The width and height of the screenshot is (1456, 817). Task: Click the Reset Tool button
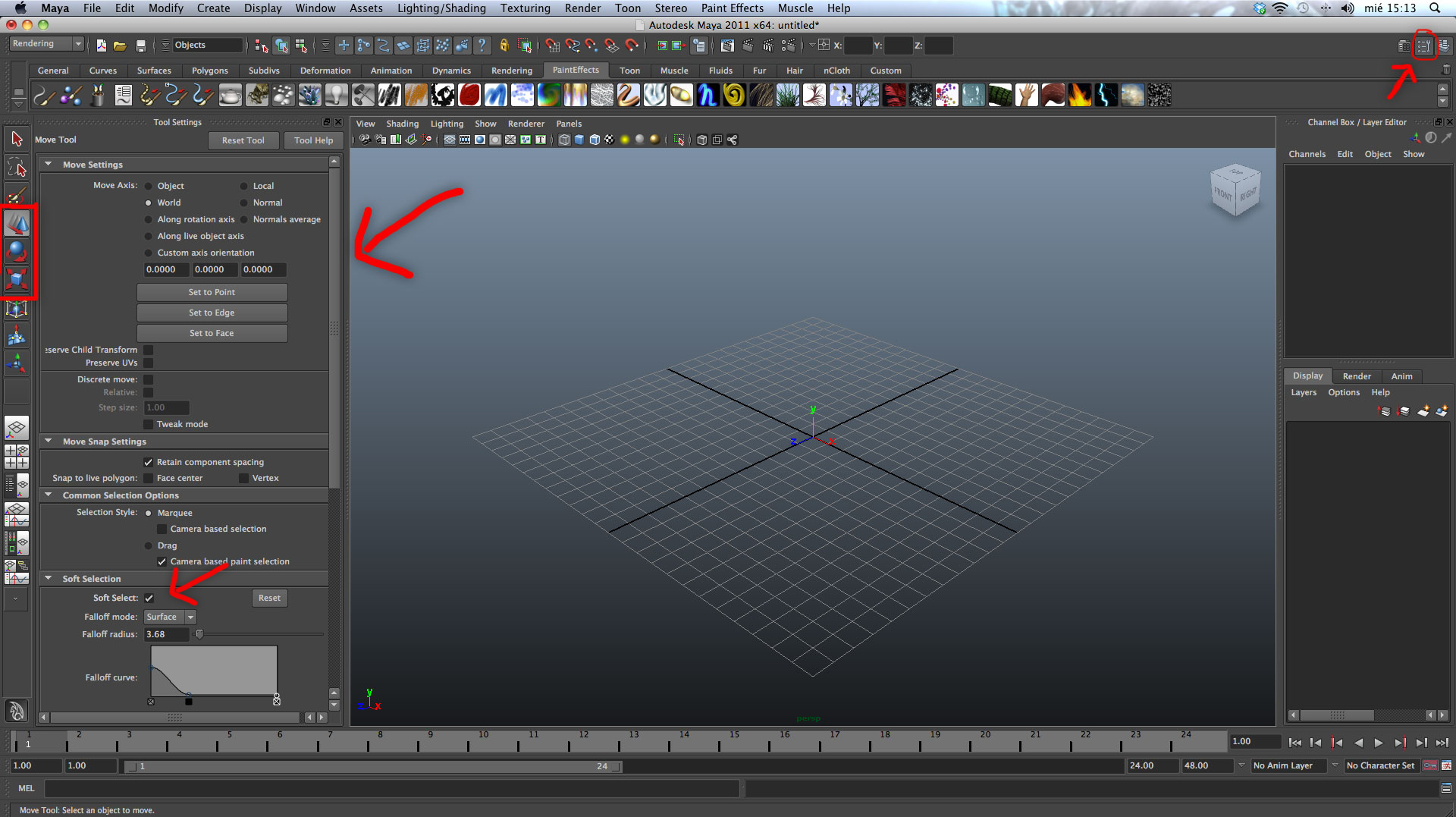coord(243,140)
